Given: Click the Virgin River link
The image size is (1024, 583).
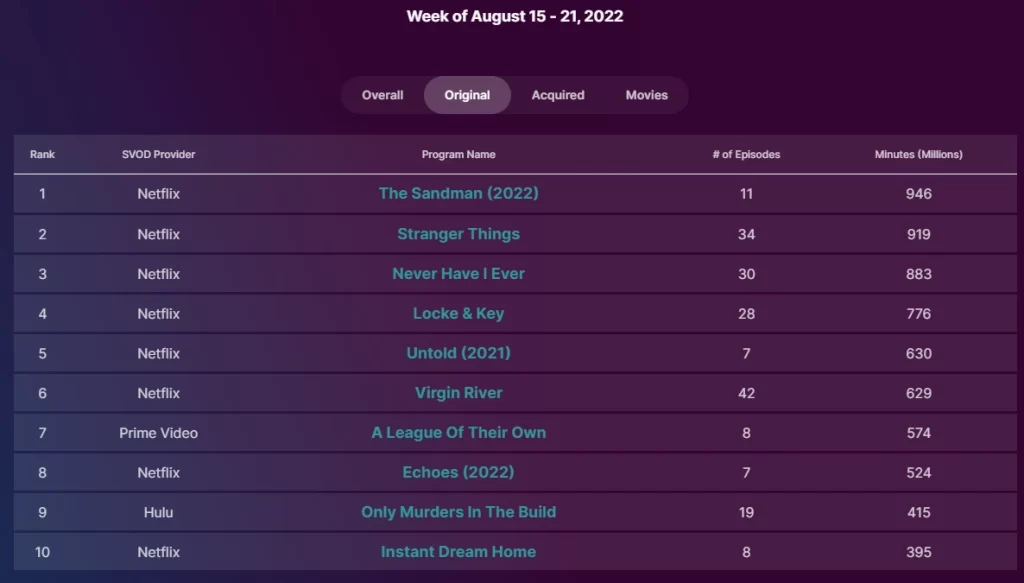Looking at the screenshot, I should (458, 393).
